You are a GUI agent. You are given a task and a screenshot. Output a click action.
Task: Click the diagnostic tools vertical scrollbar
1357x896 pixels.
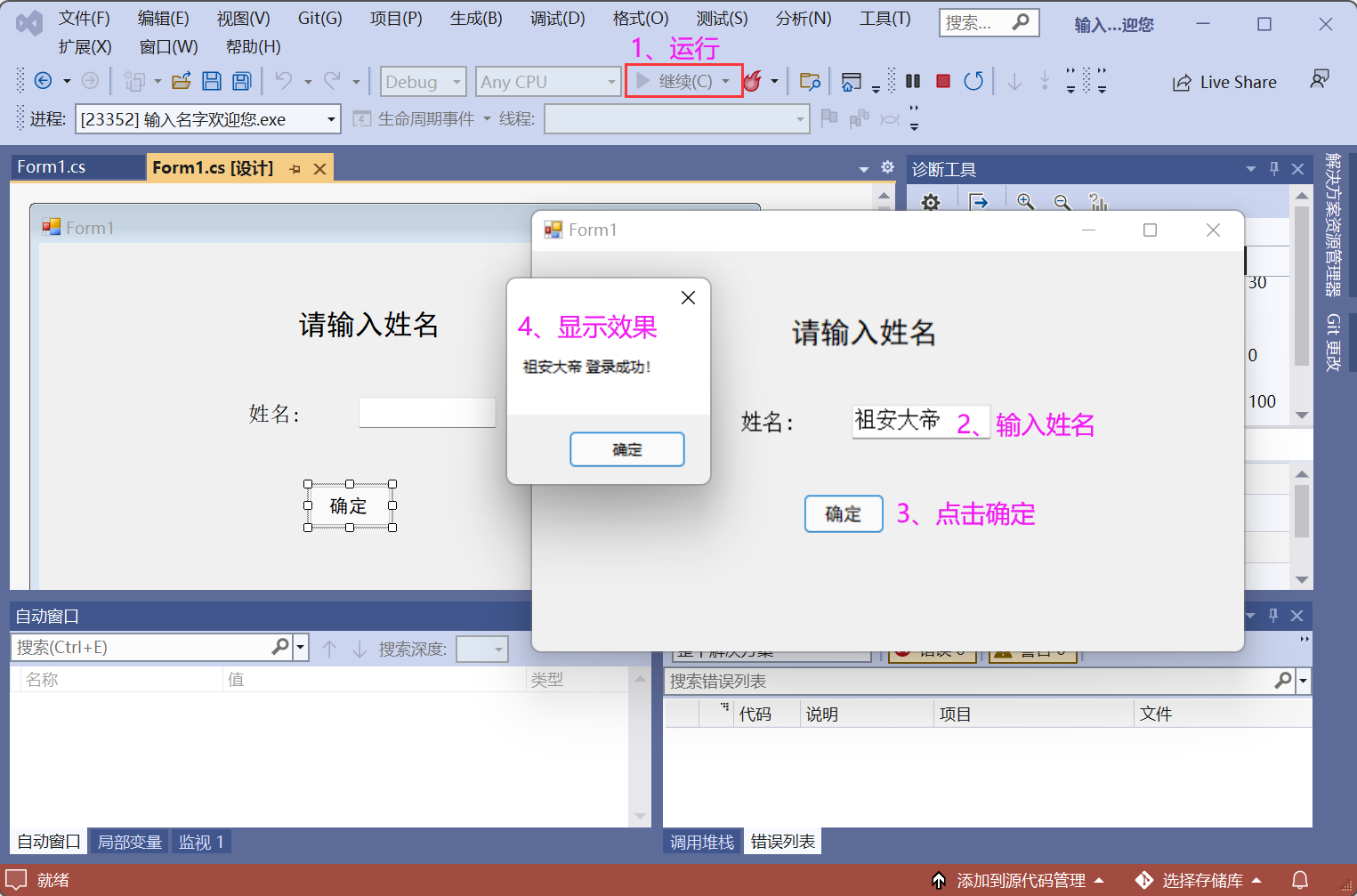[x=1302, y=304]
